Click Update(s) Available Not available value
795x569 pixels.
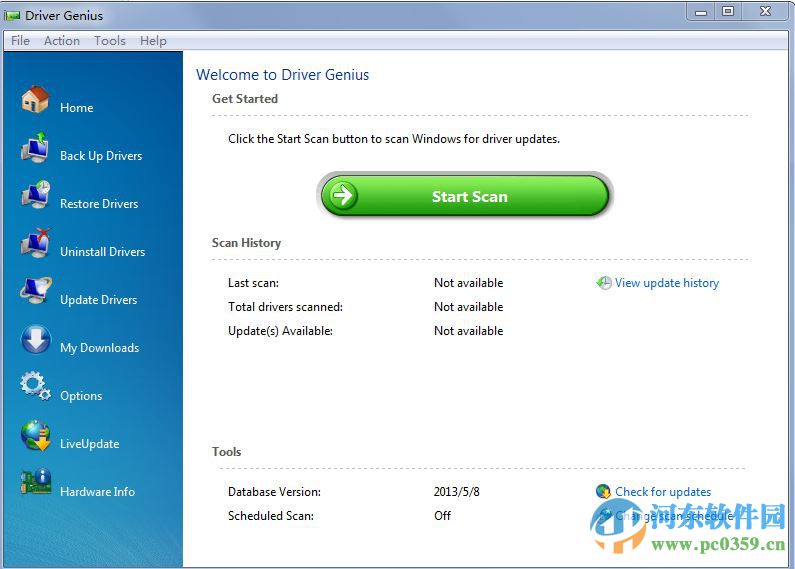pos(468,331)
